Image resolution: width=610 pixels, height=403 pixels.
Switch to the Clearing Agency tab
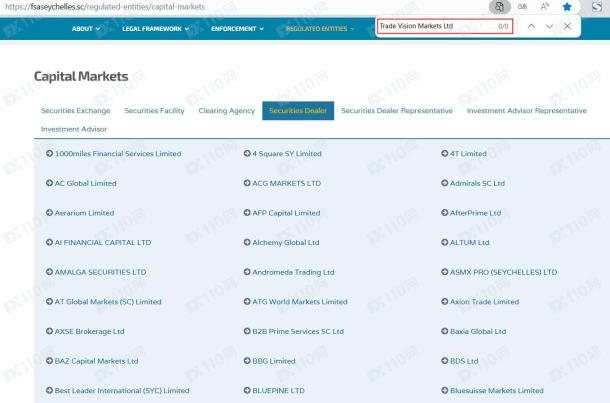(227, 111)
